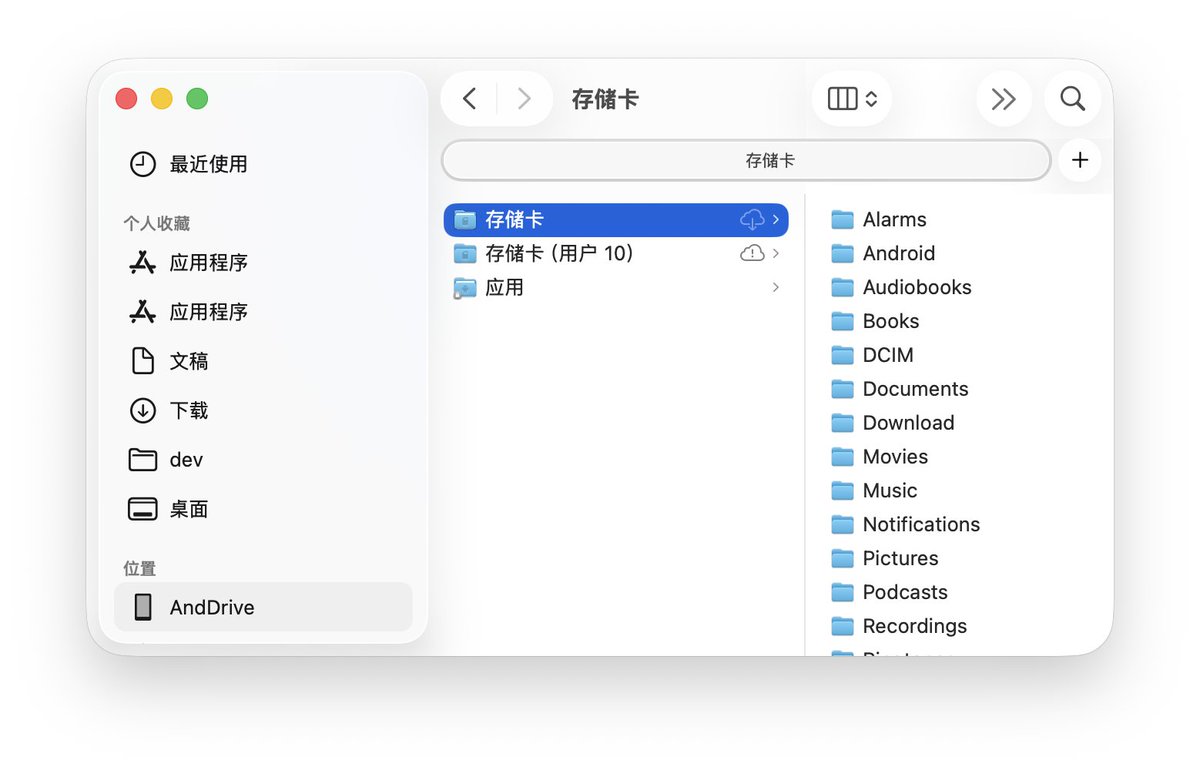
Task: Click the Alarms folder icon
Action: click(x=843, y=219)
